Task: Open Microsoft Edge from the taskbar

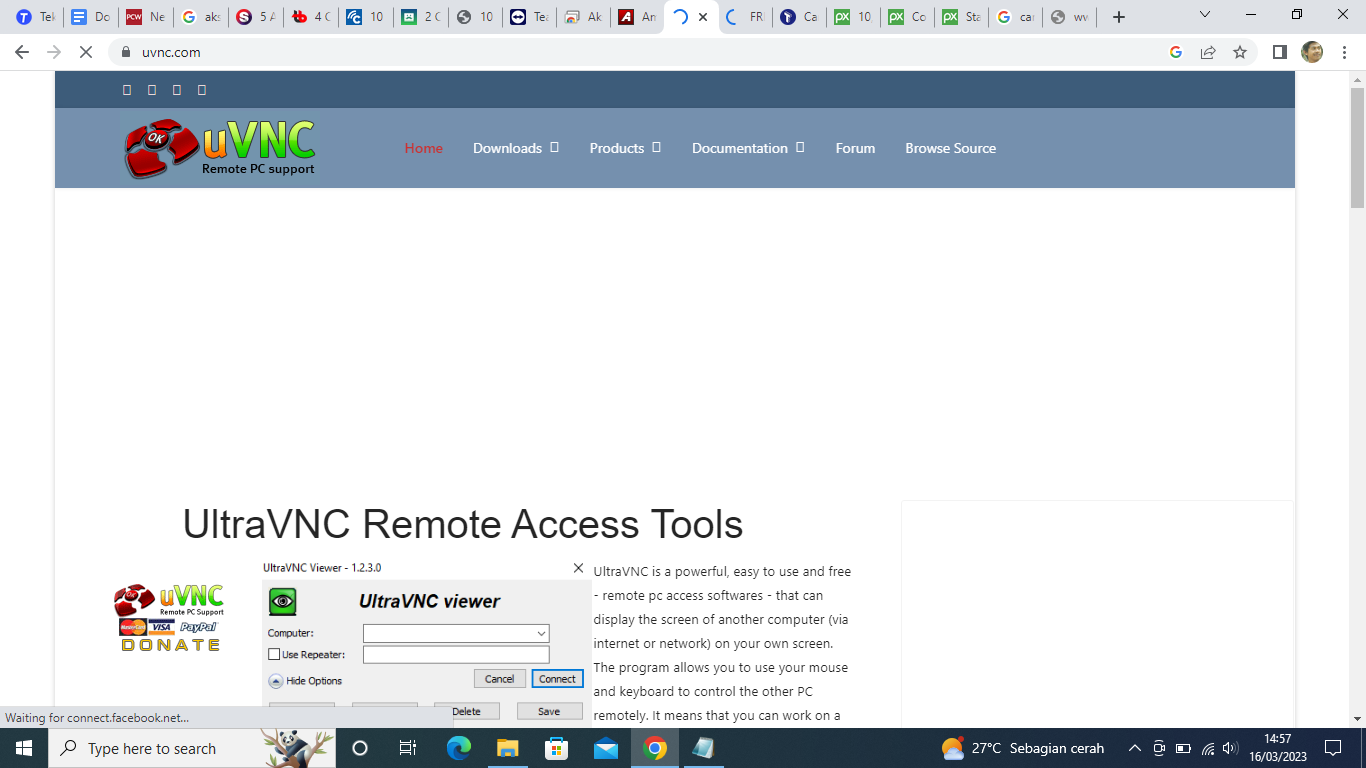Action: 458,748
